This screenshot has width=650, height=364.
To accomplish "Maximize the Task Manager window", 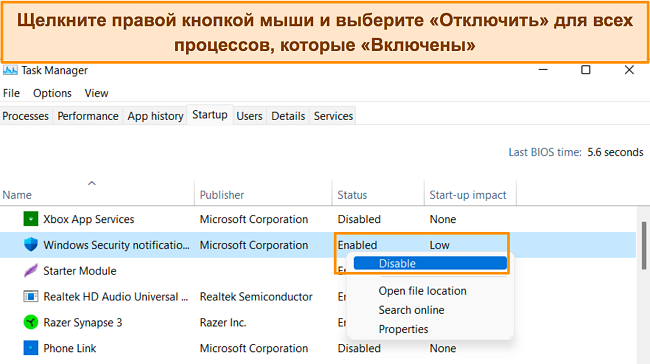I will click(x=586, y=70).
